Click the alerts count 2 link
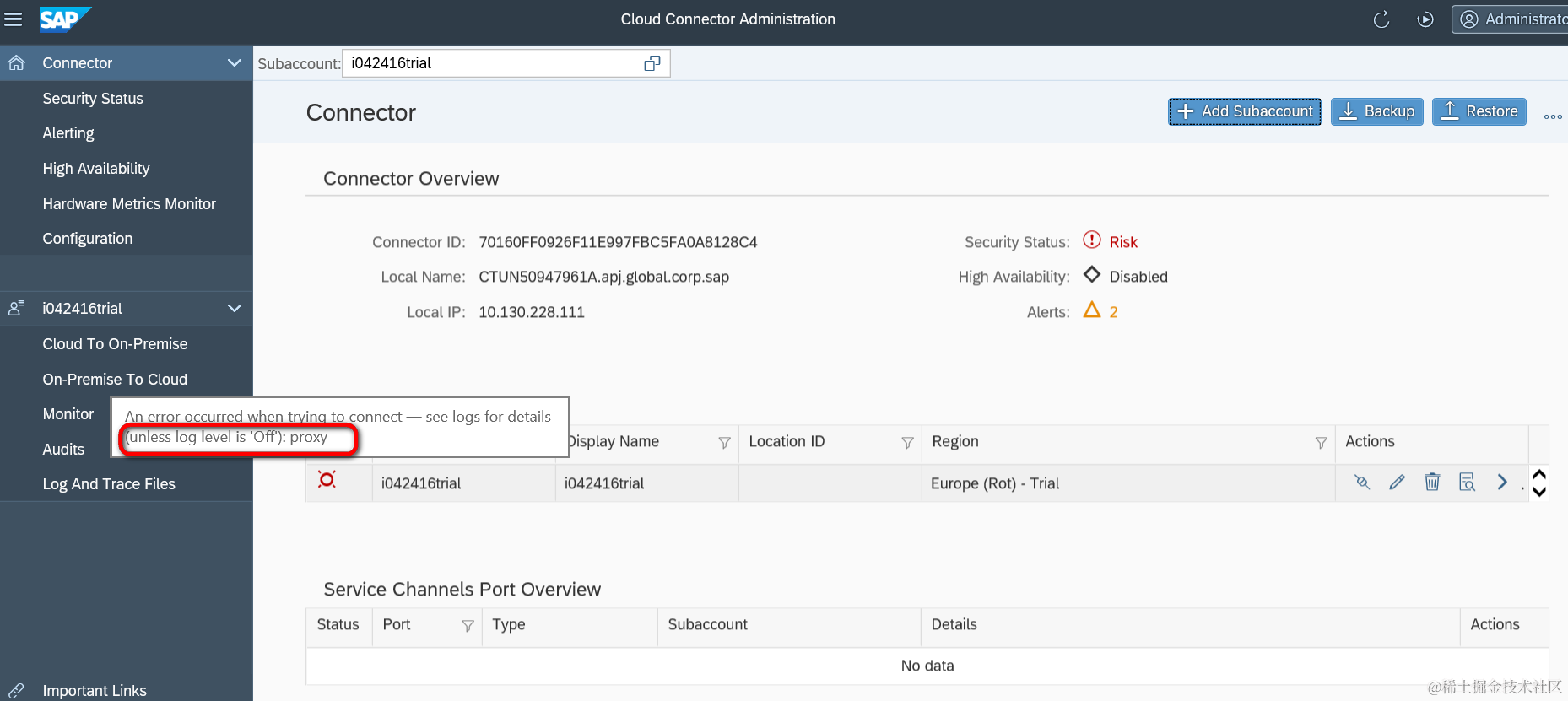The image size is (1568, 701). coord(1114,312)
